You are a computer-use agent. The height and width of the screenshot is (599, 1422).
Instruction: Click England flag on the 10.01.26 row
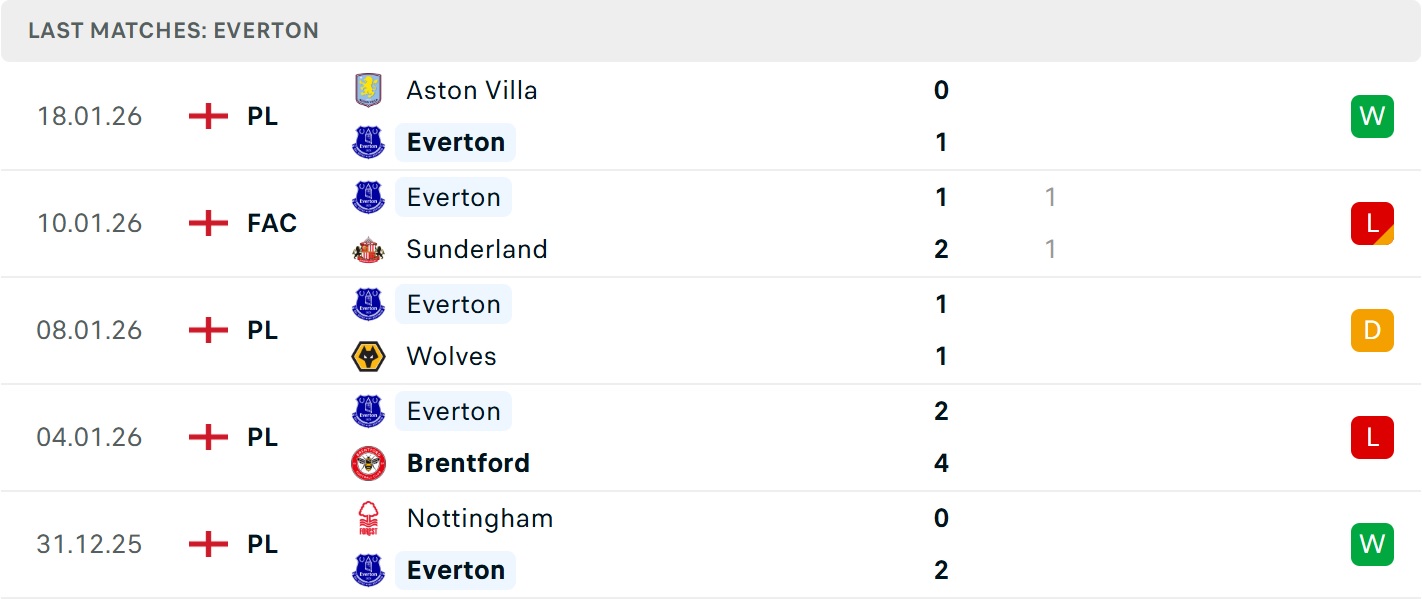[x=208, y=223]
